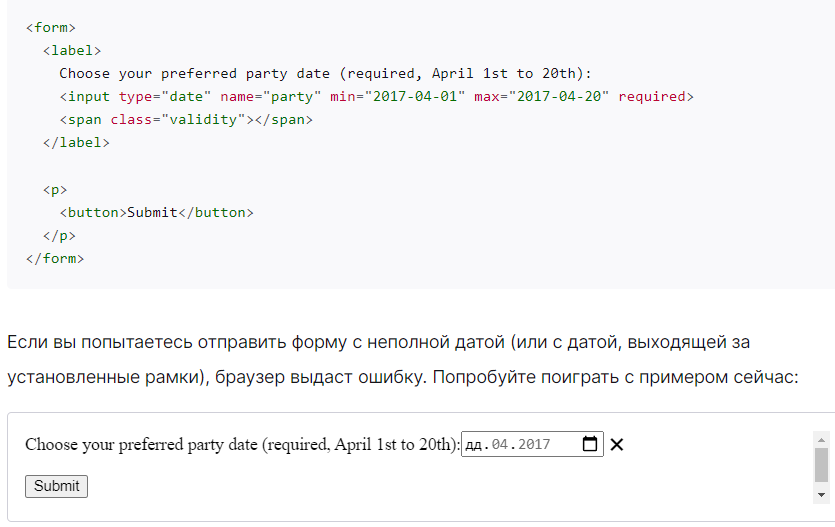This screenshot has height=527, width=835.
Task: Click the red "required" attribute in code
Action: 652,96
